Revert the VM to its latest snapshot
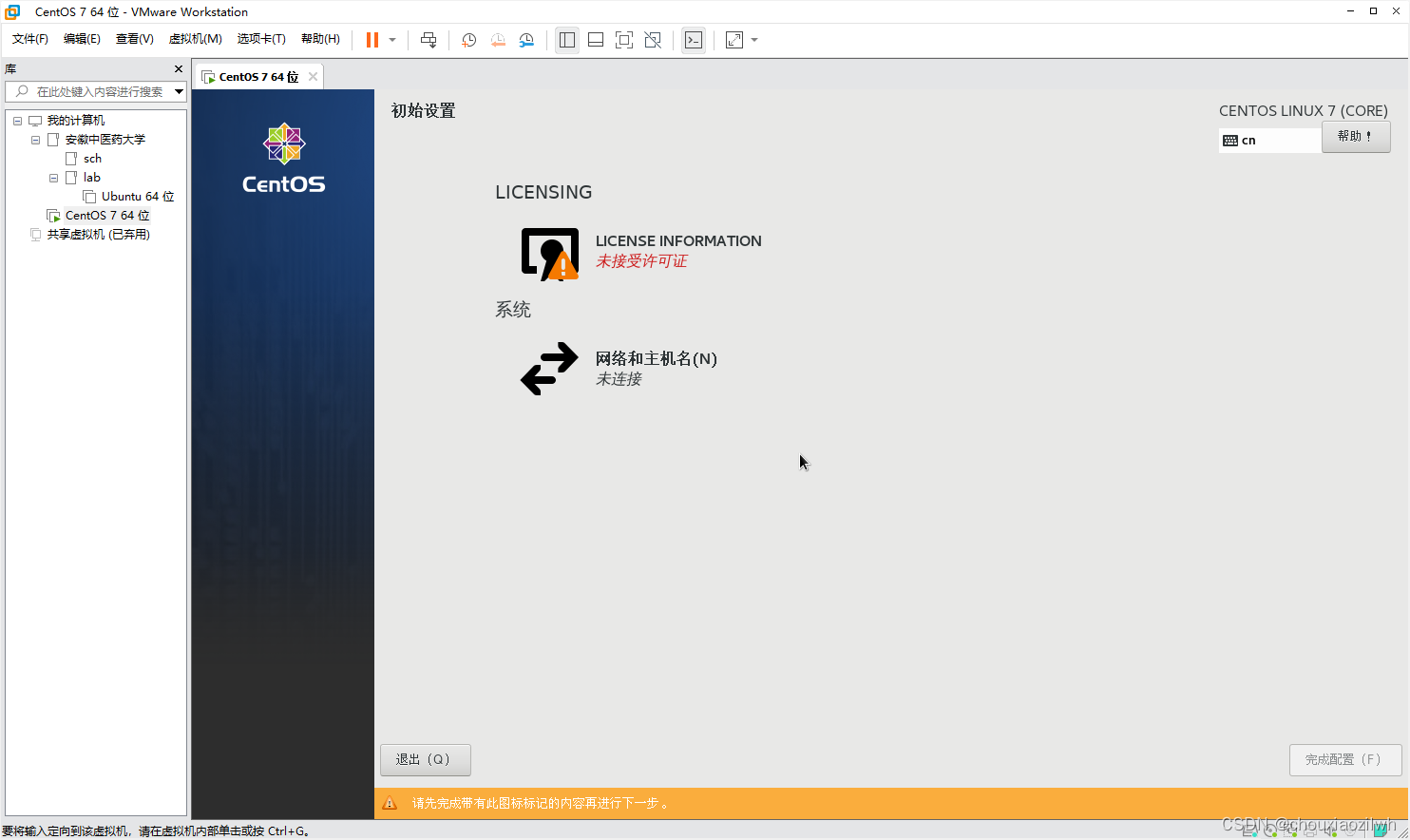Screen dimensions: 1410x840 click(x=498, y=40)
